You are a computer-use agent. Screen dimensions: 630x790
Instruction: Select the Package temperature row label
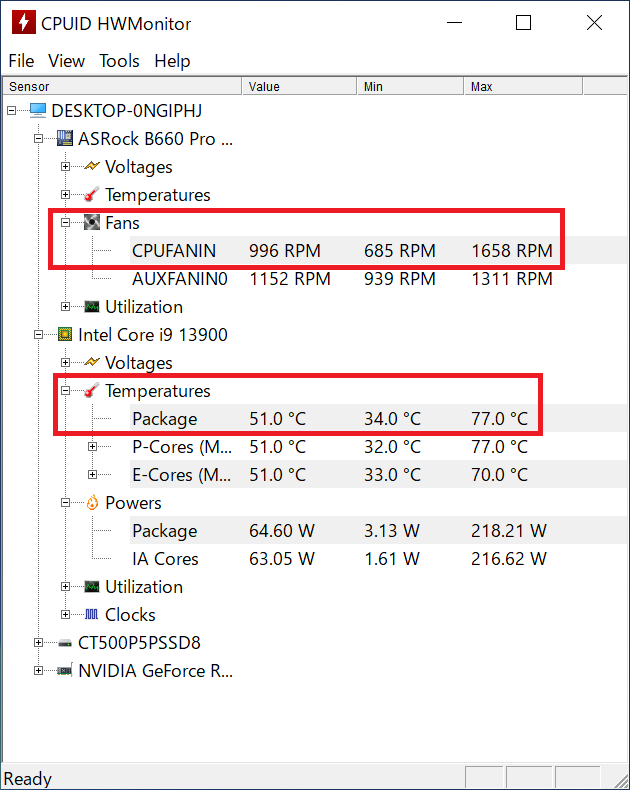coord(165,419)
